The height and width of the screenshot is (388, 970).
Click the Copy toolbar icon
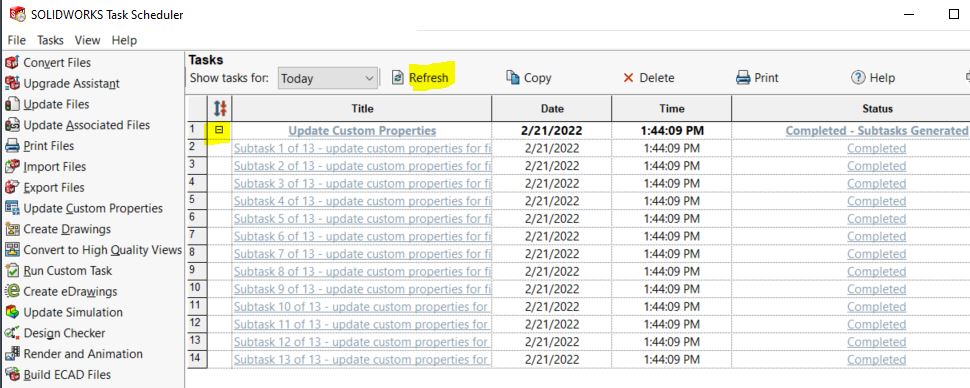coord(513,77)
